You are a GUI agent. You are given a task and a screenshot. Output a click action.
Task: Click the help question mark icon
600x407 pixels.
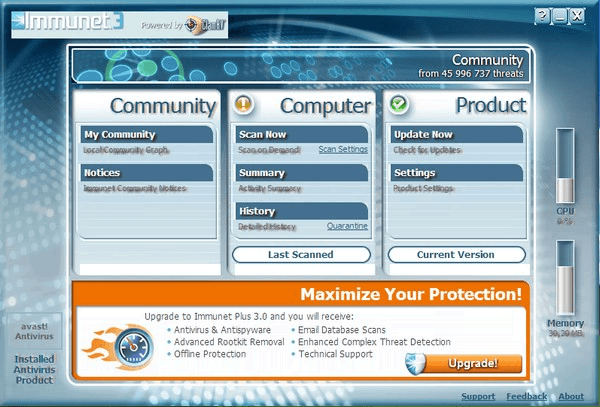pos(542,17)
